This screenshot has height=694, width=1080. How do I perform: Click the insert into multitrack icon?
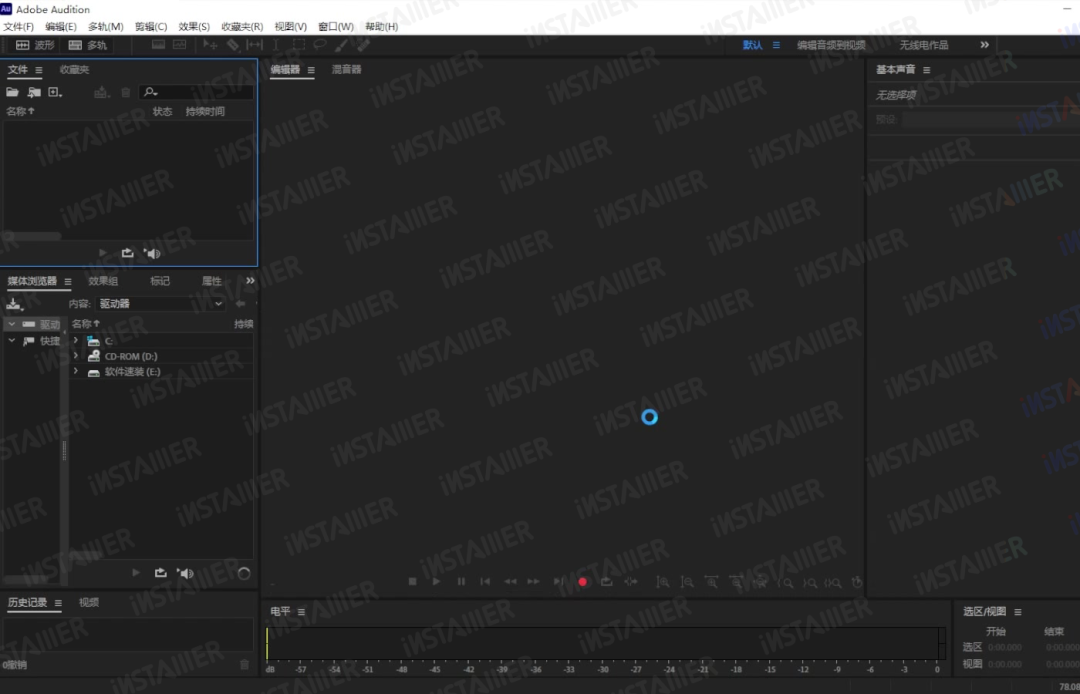(102, 92)
